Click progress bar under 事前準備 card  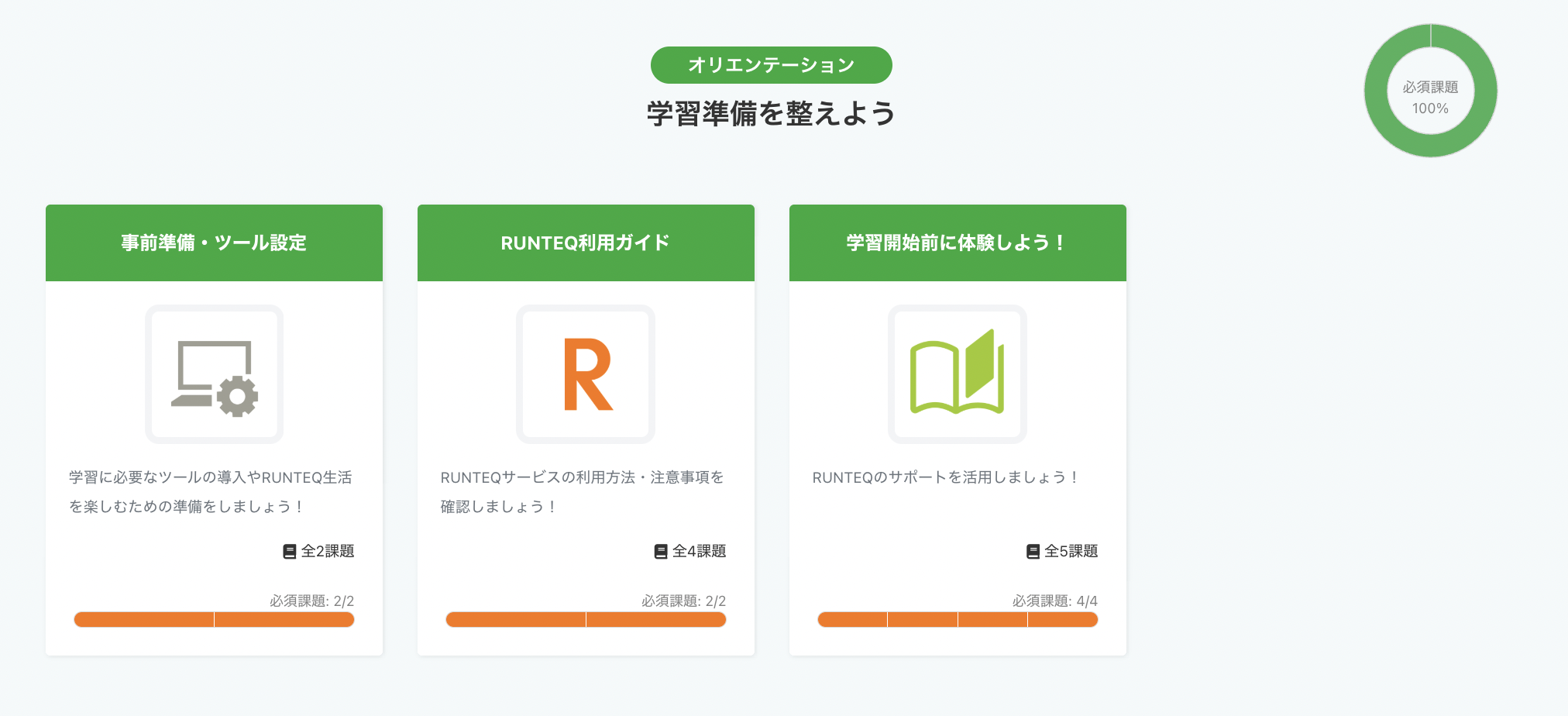tap(214, 620)
